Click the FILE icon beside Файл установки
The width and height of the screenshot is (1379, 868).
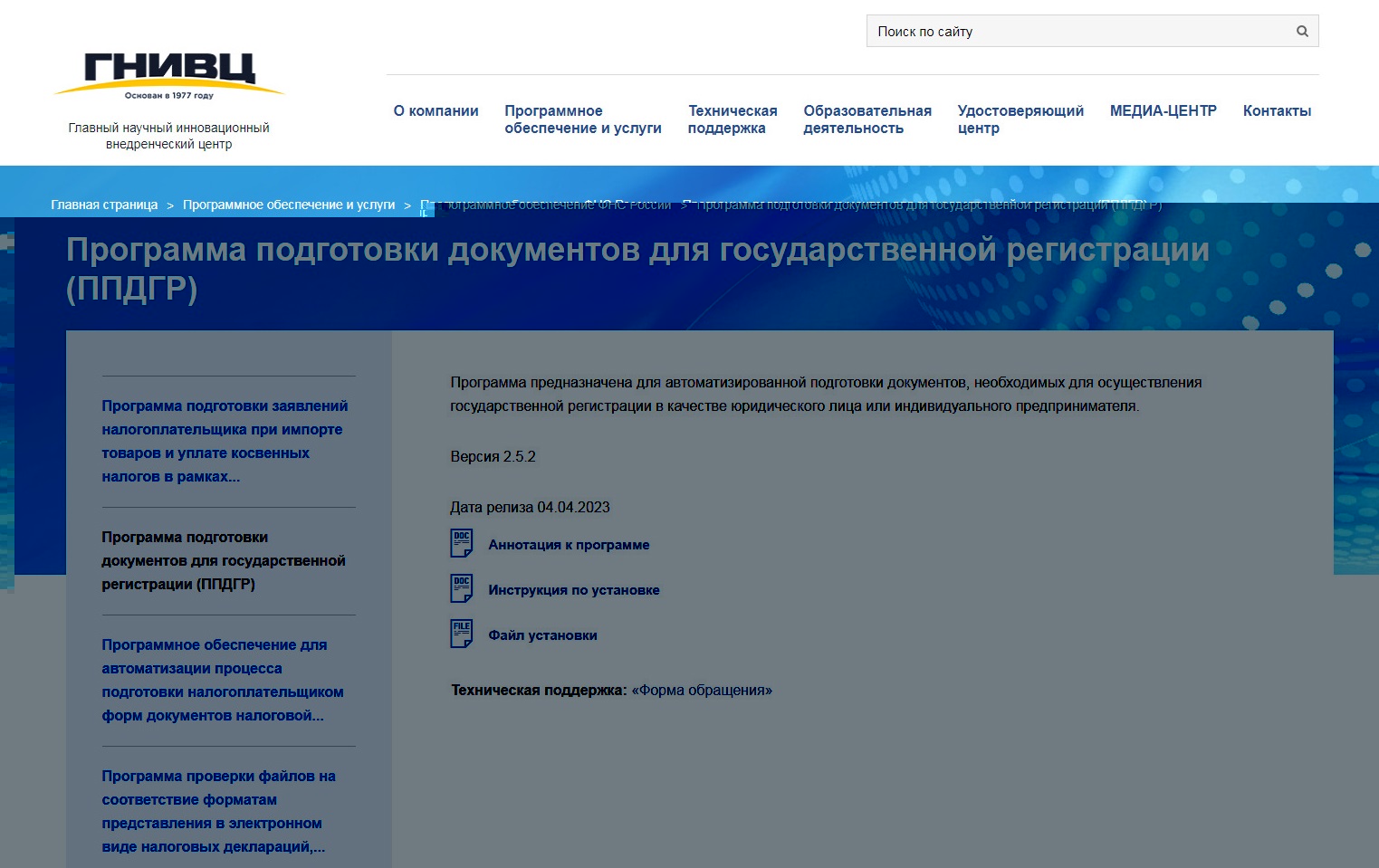point(462,634)
